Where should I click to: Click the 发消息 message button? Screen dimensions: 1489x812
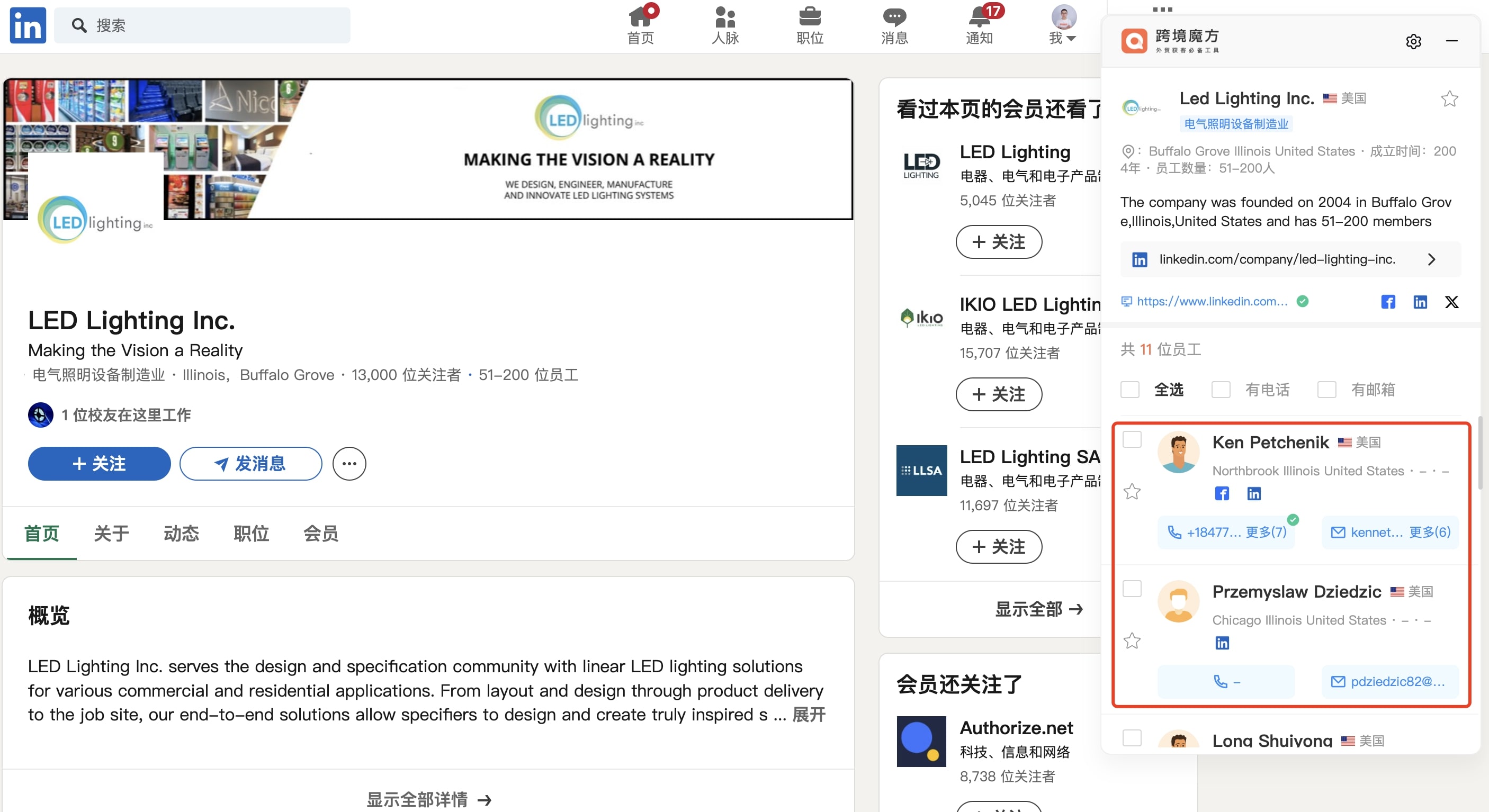pyautogui.click(x=250, y=464)
